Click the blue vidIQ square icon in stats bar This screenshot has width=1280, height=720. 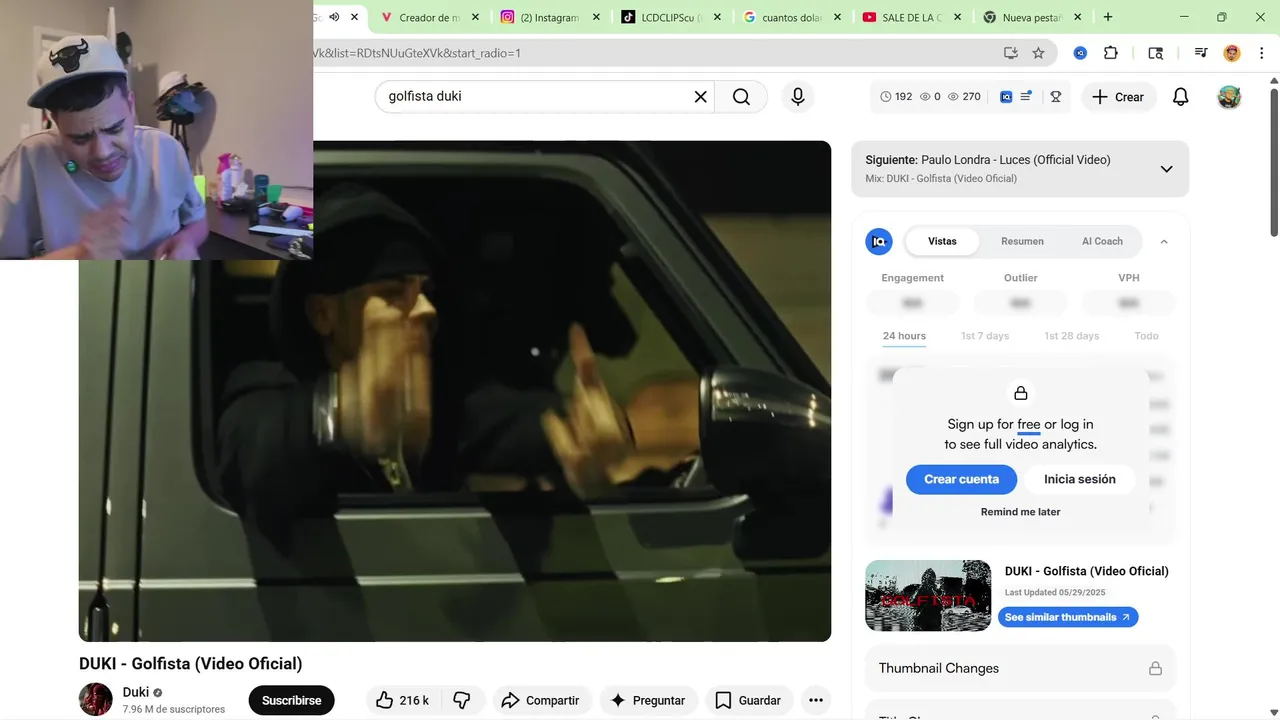tap(1006, 97)
